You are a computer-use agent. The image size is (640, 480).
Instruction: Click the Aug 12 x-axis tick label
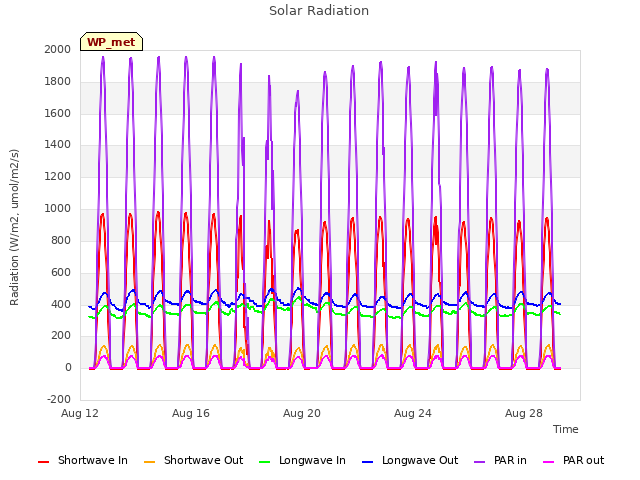click(x=80, y=413)
